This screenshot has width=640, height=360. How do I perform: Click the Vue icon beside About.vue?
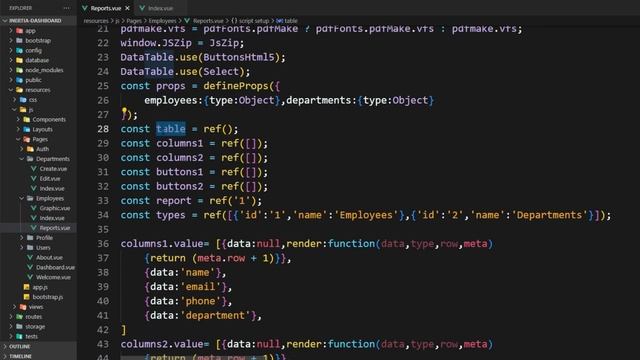[x=30, y=258]
